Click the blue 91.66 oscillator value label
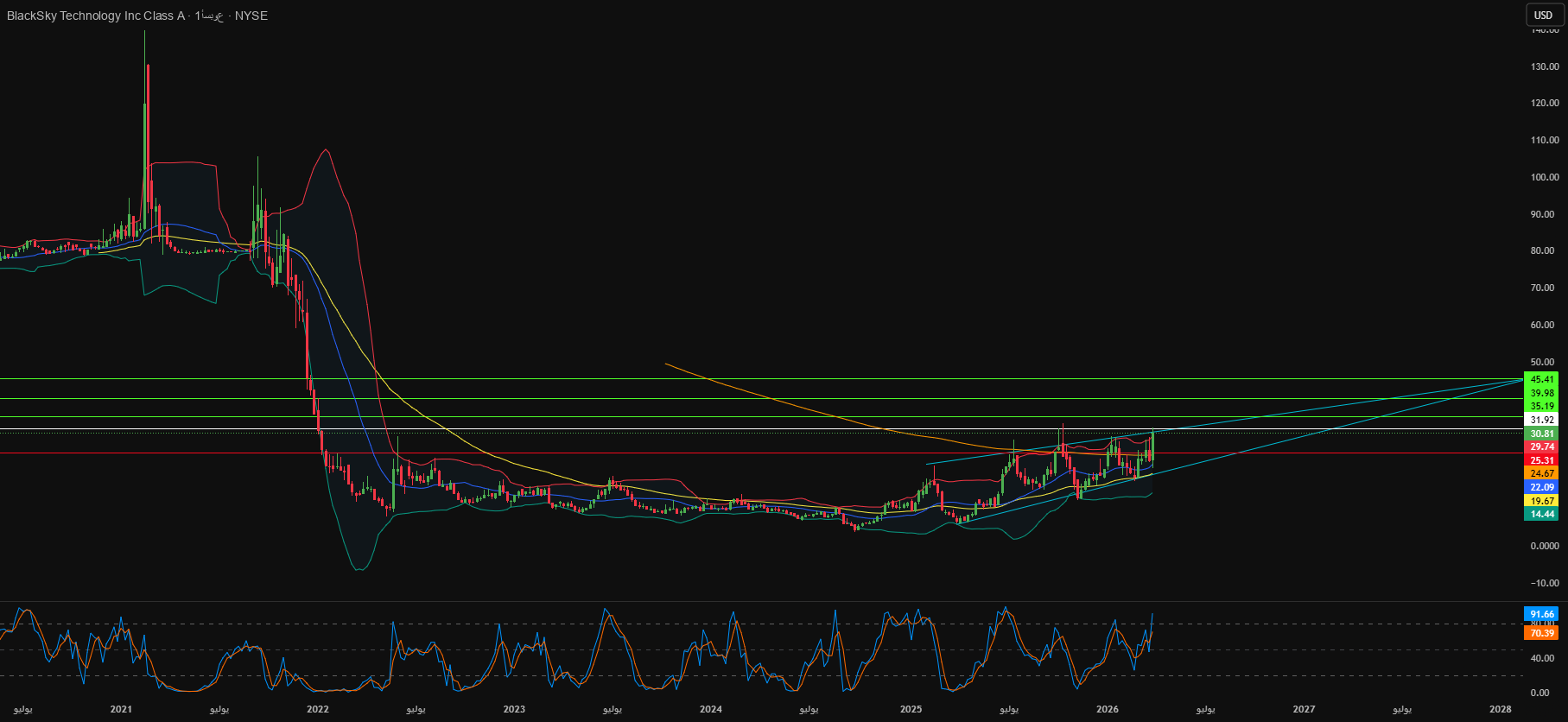Screen dimensions: 1568x722 1542,614
